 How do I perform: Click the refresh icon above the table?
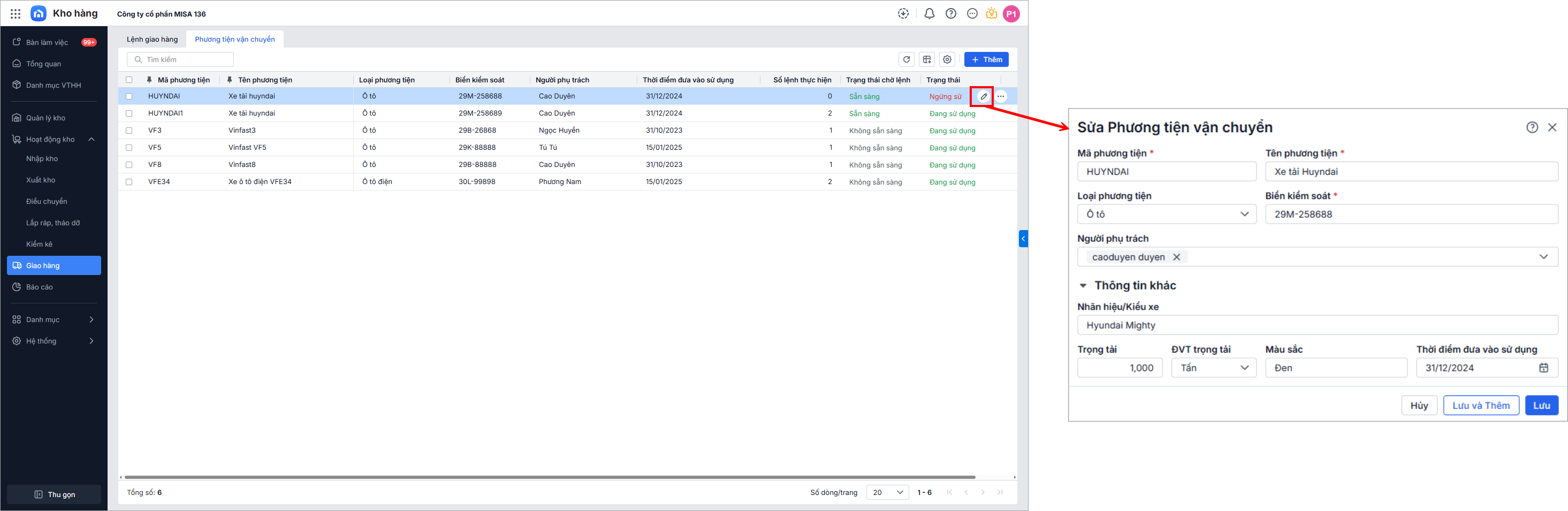pos(907,59)
